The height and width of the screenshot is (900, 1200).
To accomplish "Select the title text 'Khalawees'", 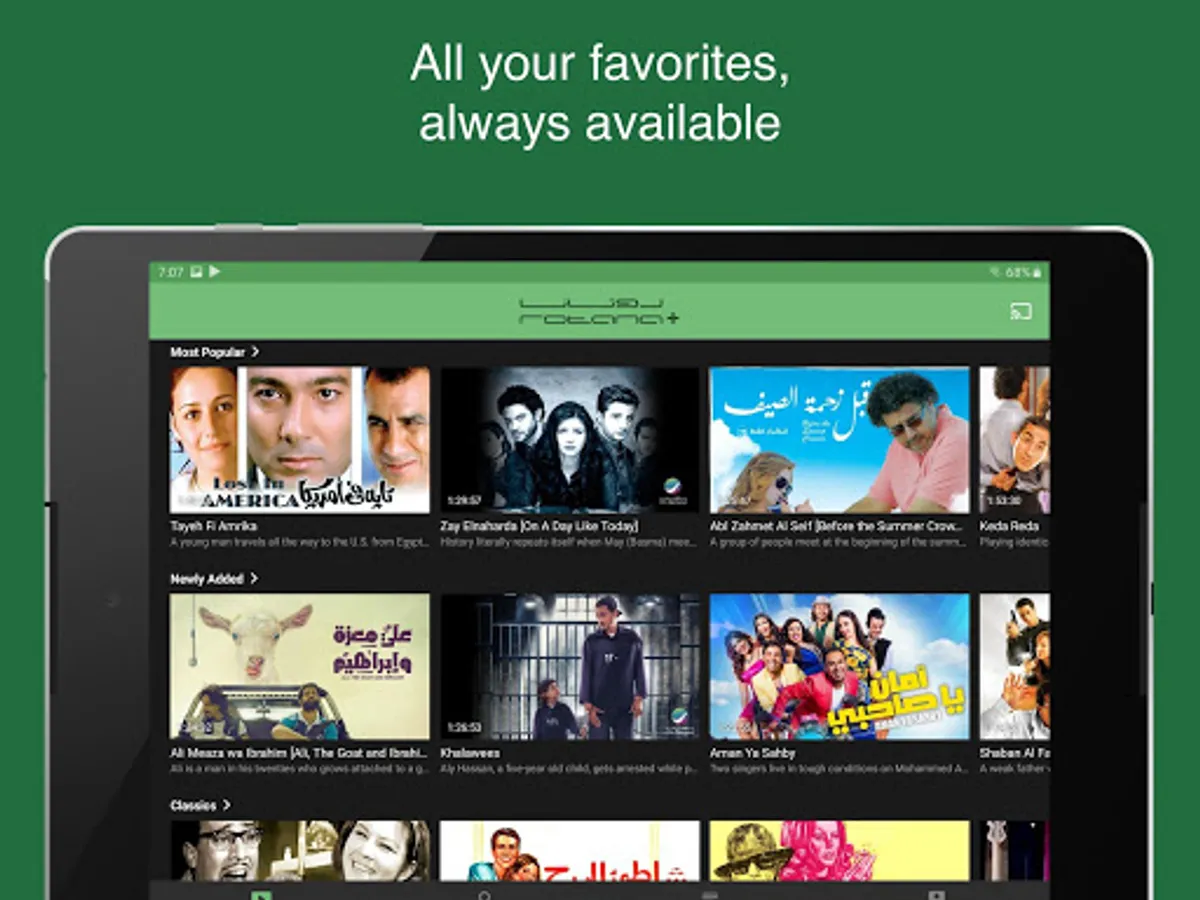I will click(470, 753).
